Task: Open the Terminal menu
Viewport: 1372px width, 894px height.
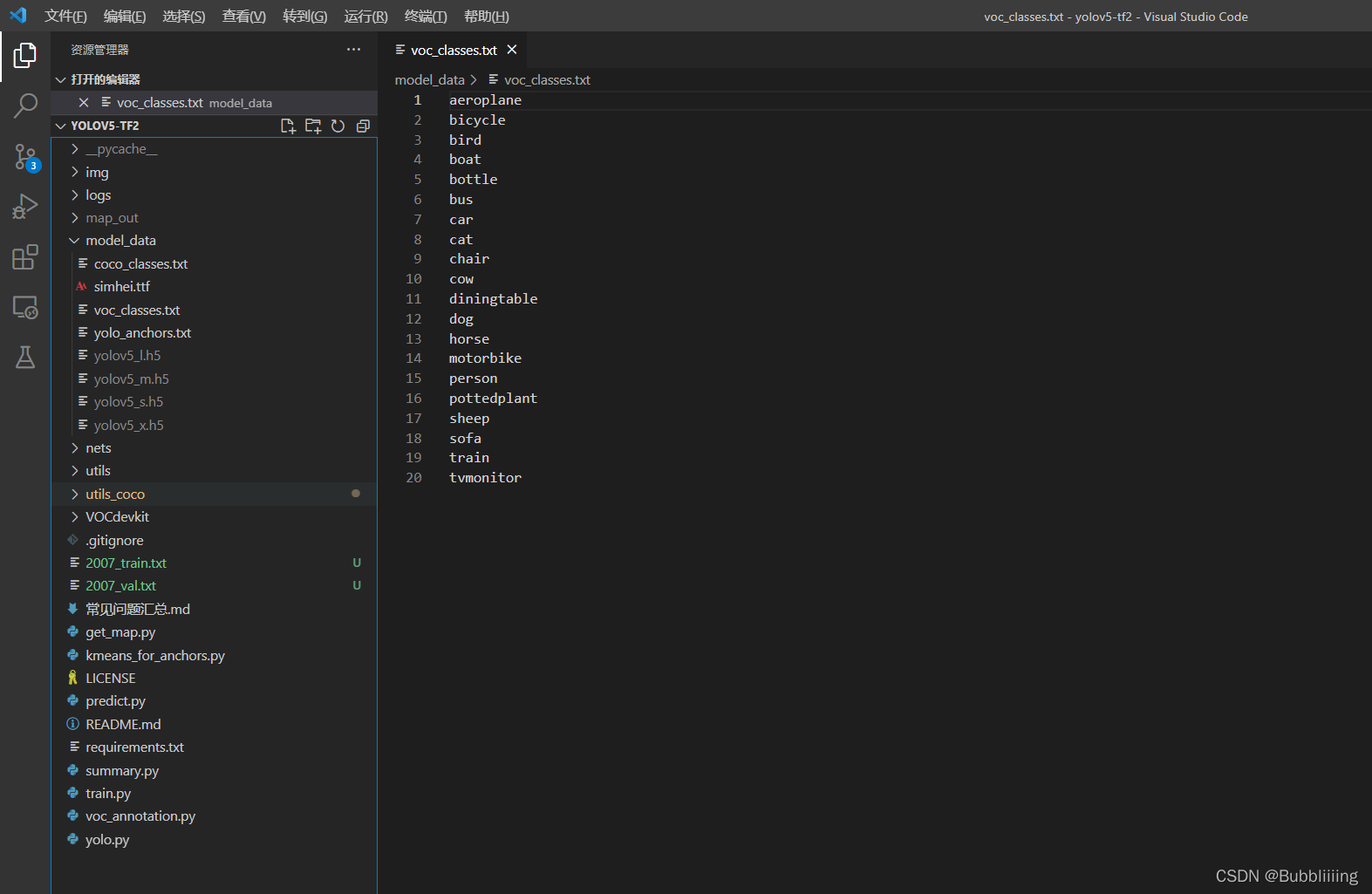Action: 426,17
